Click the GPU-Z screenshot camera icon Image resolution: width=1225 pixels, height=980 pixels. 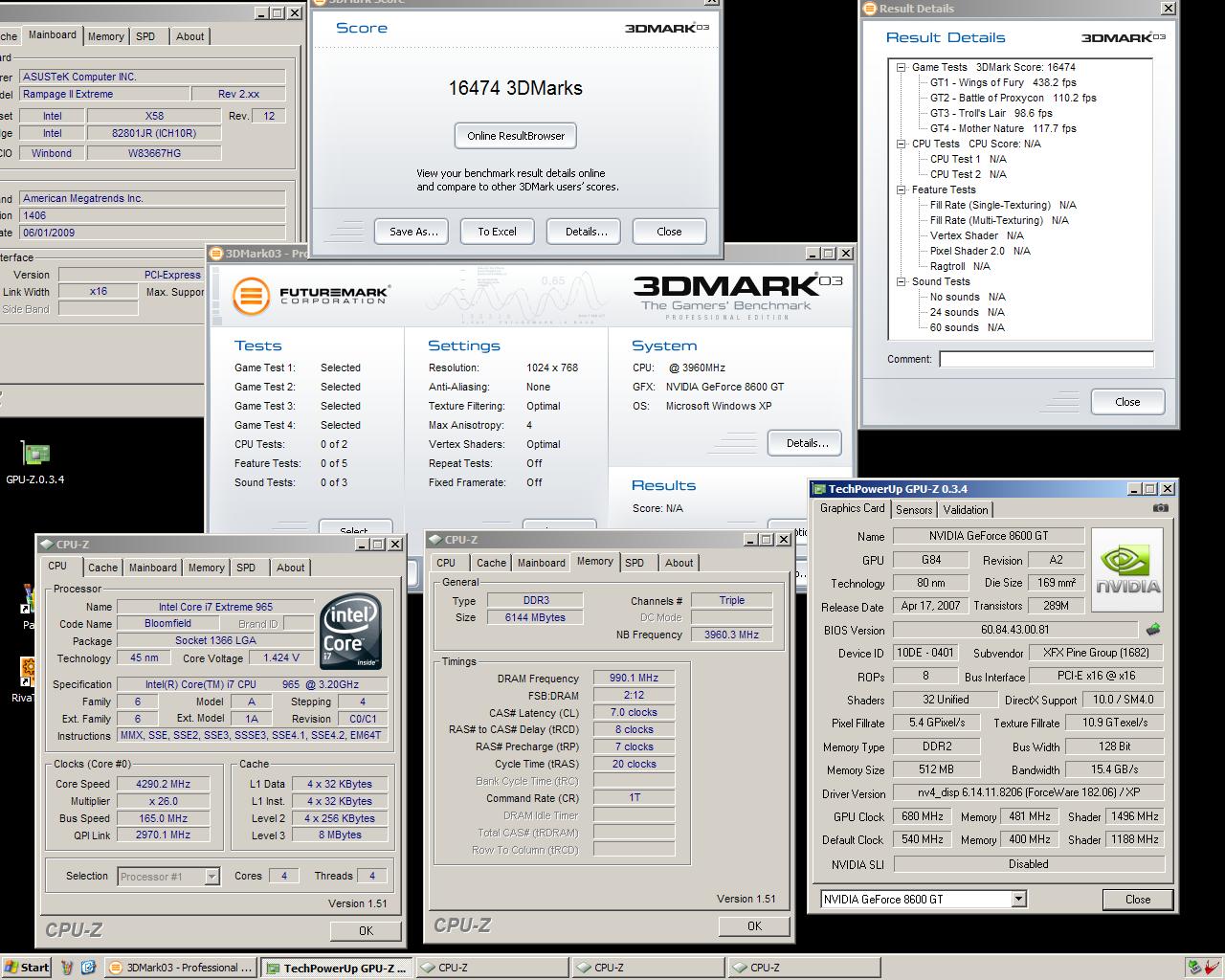pyautogui.click(x=1160, y=508)
